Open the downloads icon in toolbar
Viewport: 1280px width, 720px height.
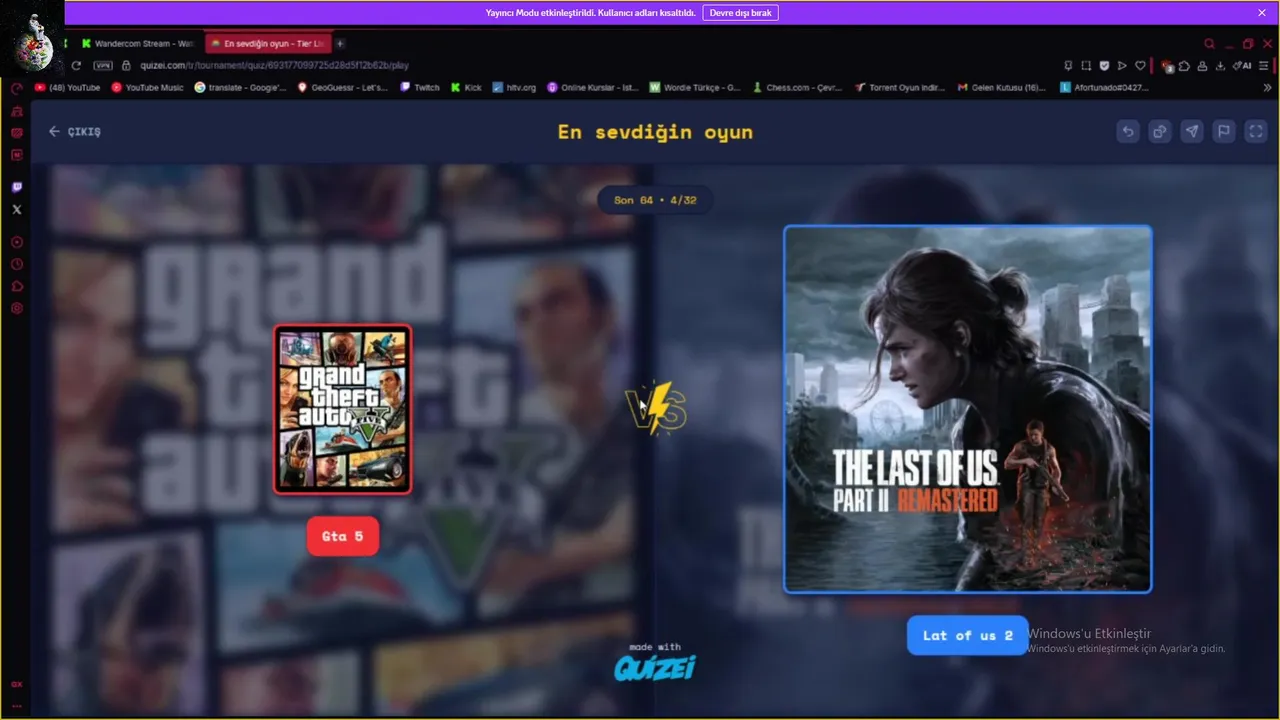pos(1220,66)
